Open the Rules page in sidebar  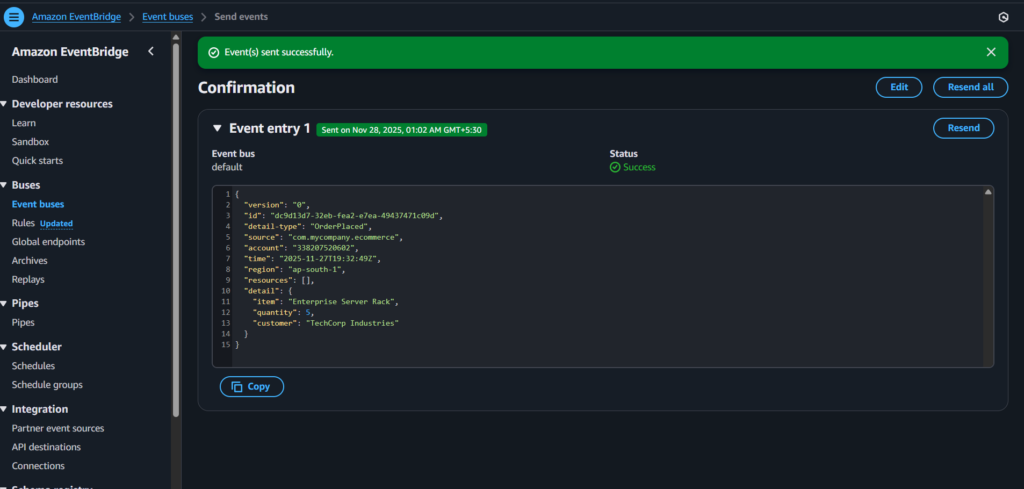click(x=23, y=223)
